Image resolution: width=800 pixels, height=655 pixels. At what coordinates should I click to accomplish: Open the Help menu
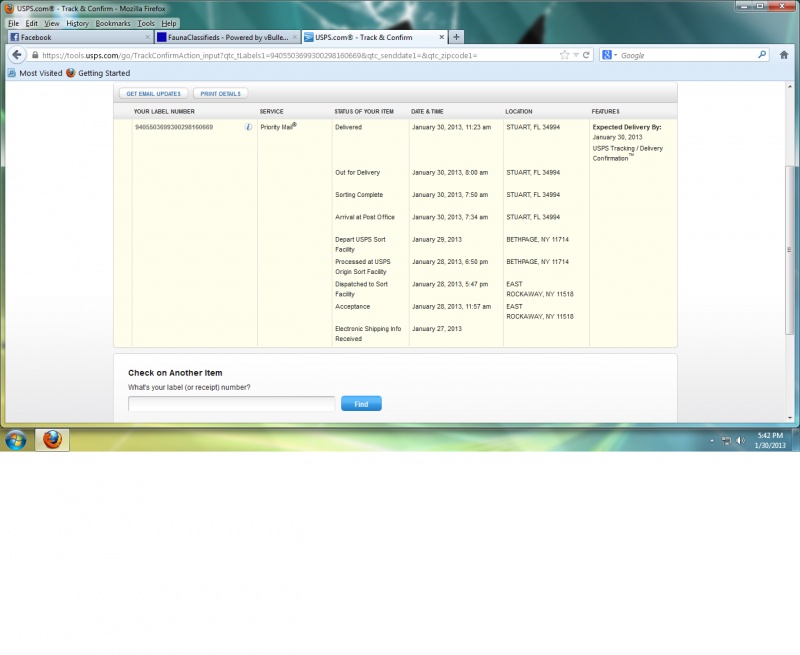(x=169, y=23)
